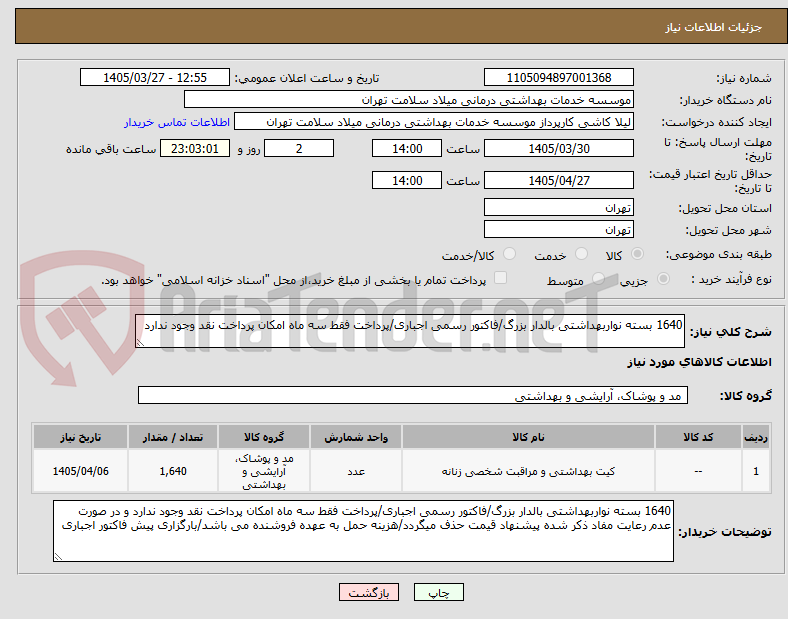
Task: Select the خدمت radio button
Action: [x=581, y=254]
